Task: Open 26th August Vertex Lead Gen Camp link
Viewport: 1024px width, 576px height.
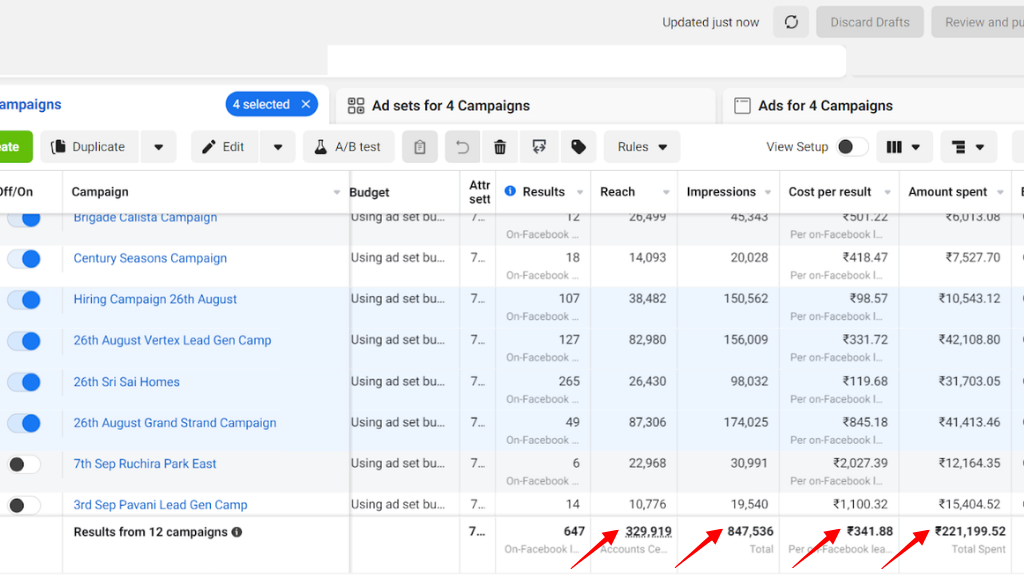Action: point(172,340)
